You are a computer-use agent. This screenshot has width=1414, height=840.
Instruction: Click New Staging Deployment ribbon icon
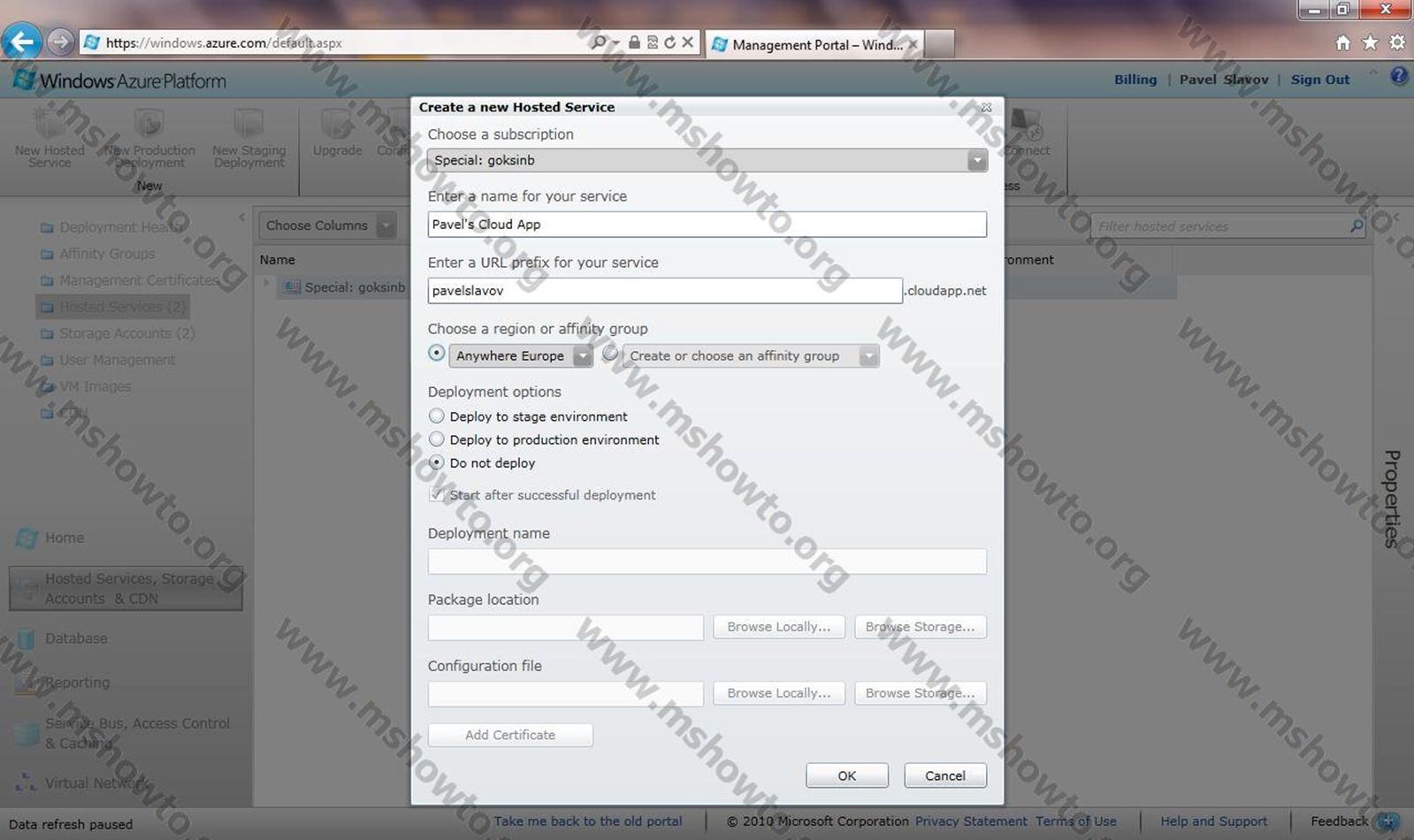[x=248, y=138]
